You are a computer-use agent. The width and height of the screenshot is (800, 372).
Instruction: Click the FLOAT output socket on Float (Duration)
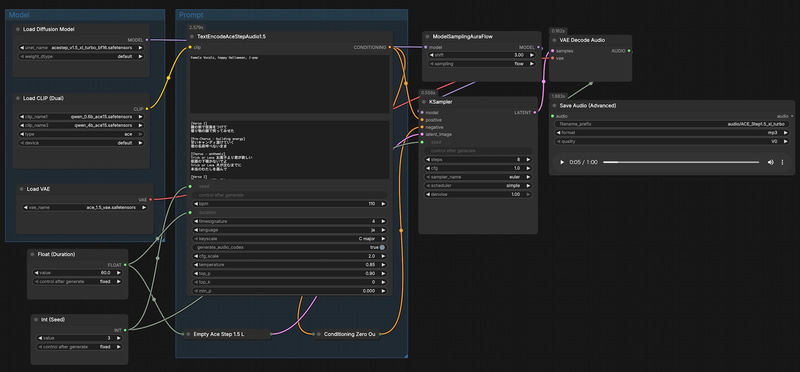(125, 265)
